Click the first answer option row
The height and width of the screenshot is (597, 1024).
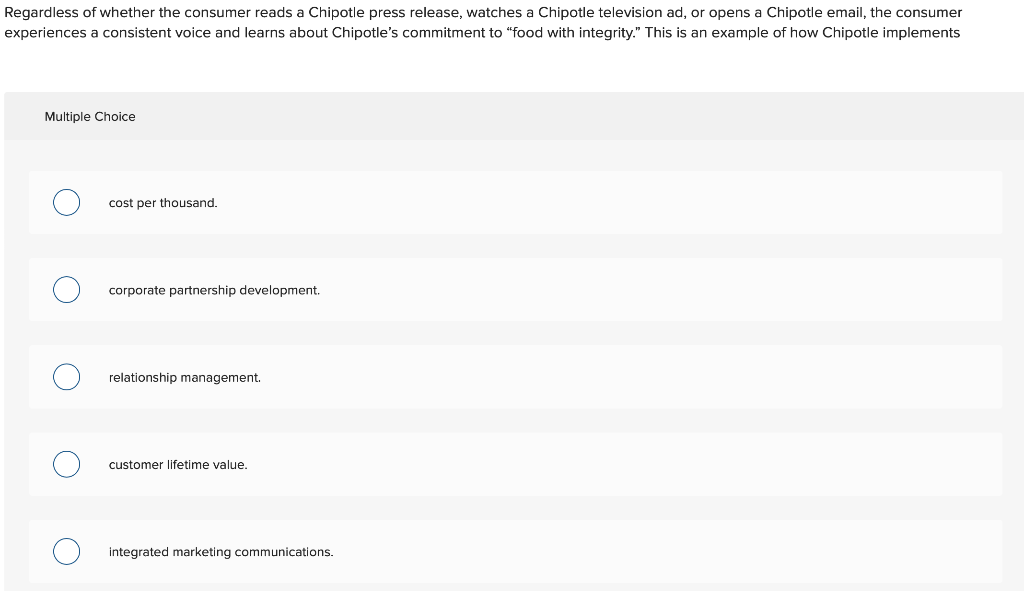[x=516, y=202]
